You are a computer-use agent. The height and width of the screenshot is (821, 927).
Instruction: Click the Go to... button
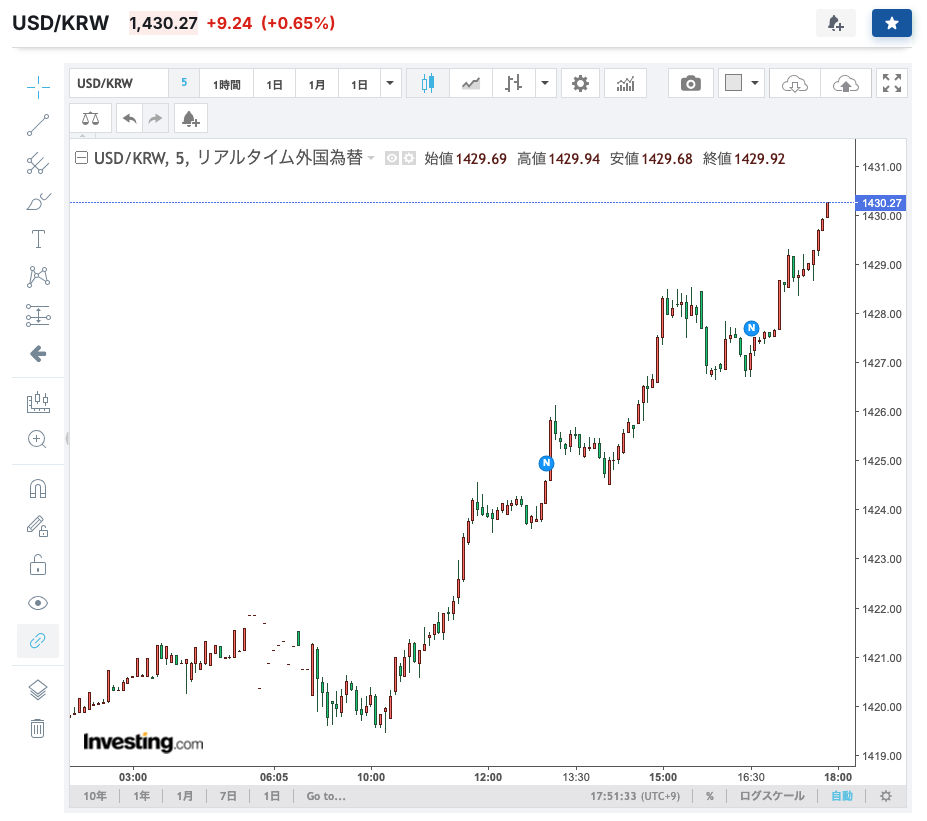click(326, 797)
